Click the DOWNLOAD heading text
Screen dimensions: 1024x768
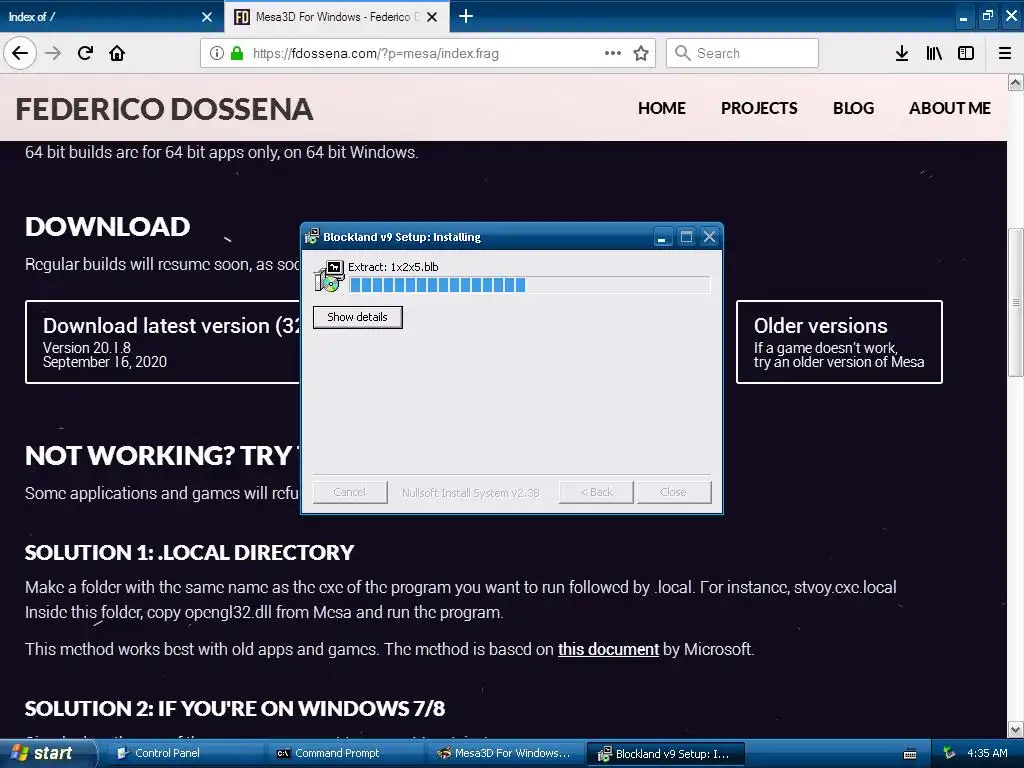108,227
